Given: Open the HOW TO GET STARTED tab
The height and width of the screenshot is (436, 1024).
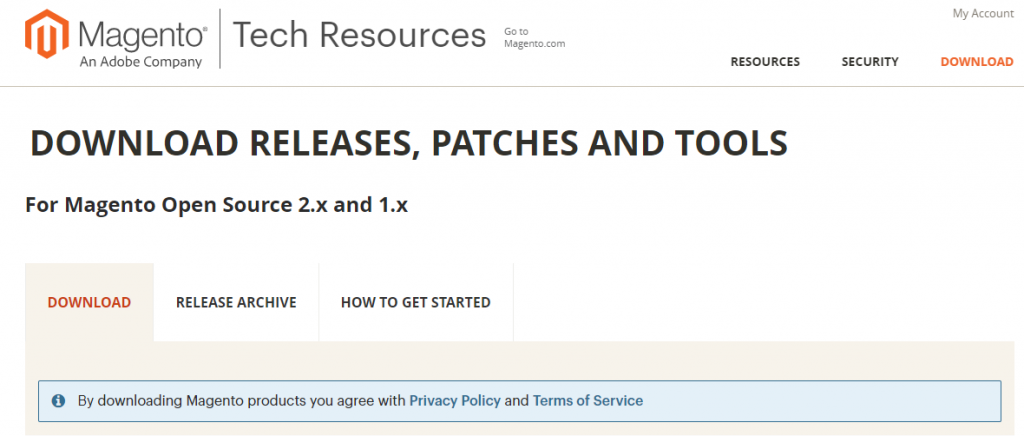Looking at the screenshot, I should click(x=415, y=302).
